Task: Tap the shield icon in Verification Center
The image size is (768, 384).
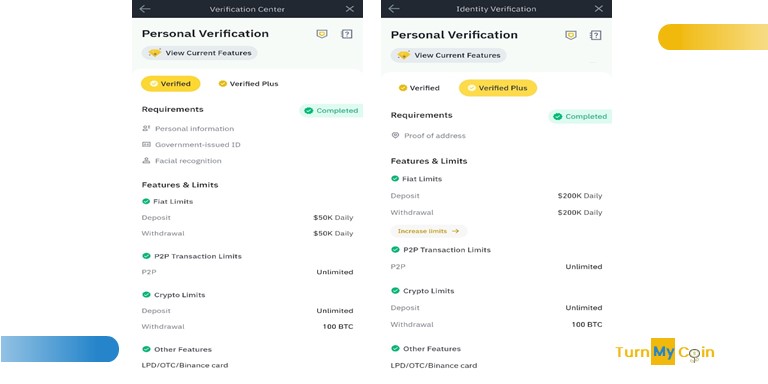Action: [322, 34]
